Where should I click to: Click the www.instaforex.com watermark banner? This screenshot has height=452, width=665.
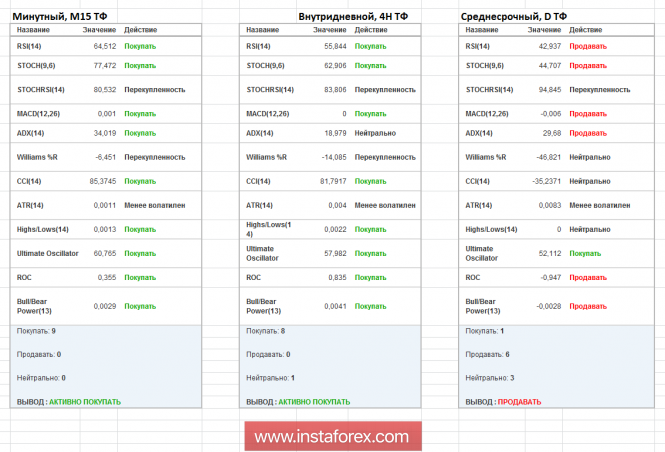tap(332, 436)
